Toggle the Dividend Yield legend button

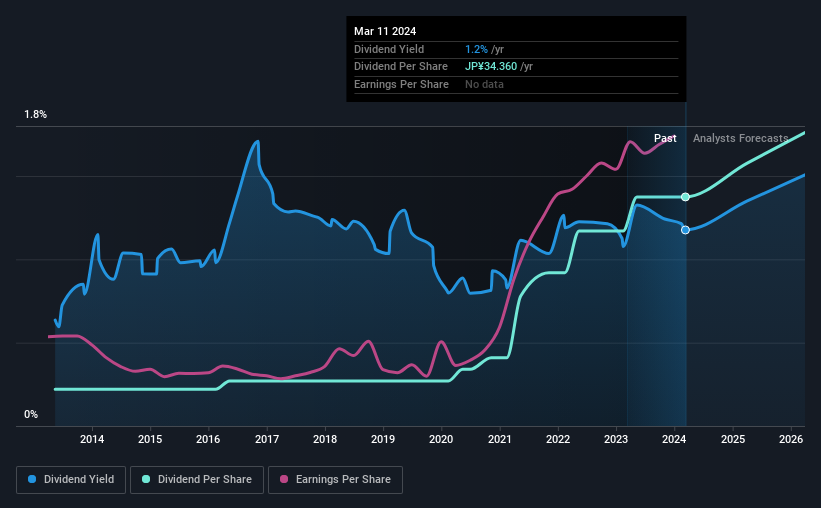point(71,480)
